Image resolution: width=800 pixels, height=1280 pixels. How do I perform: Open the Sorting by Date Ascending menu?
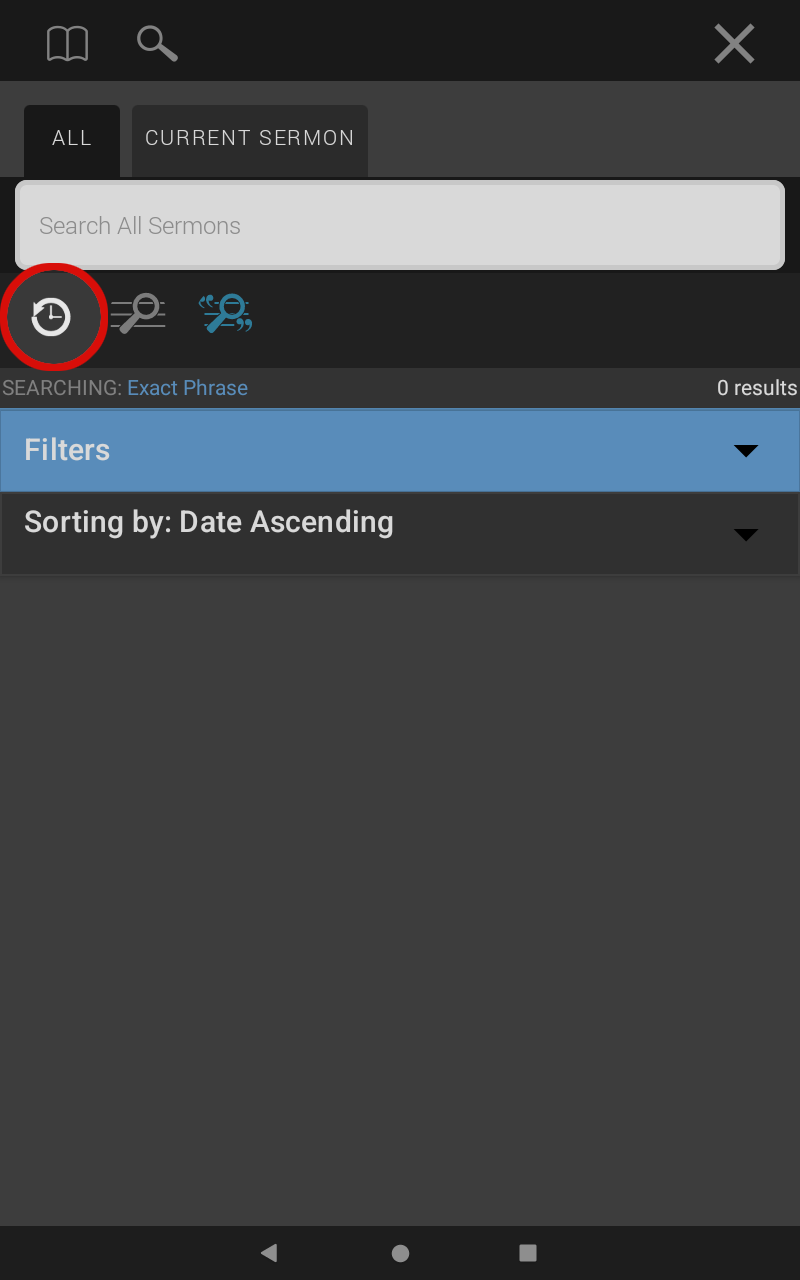tap(400, 533)
